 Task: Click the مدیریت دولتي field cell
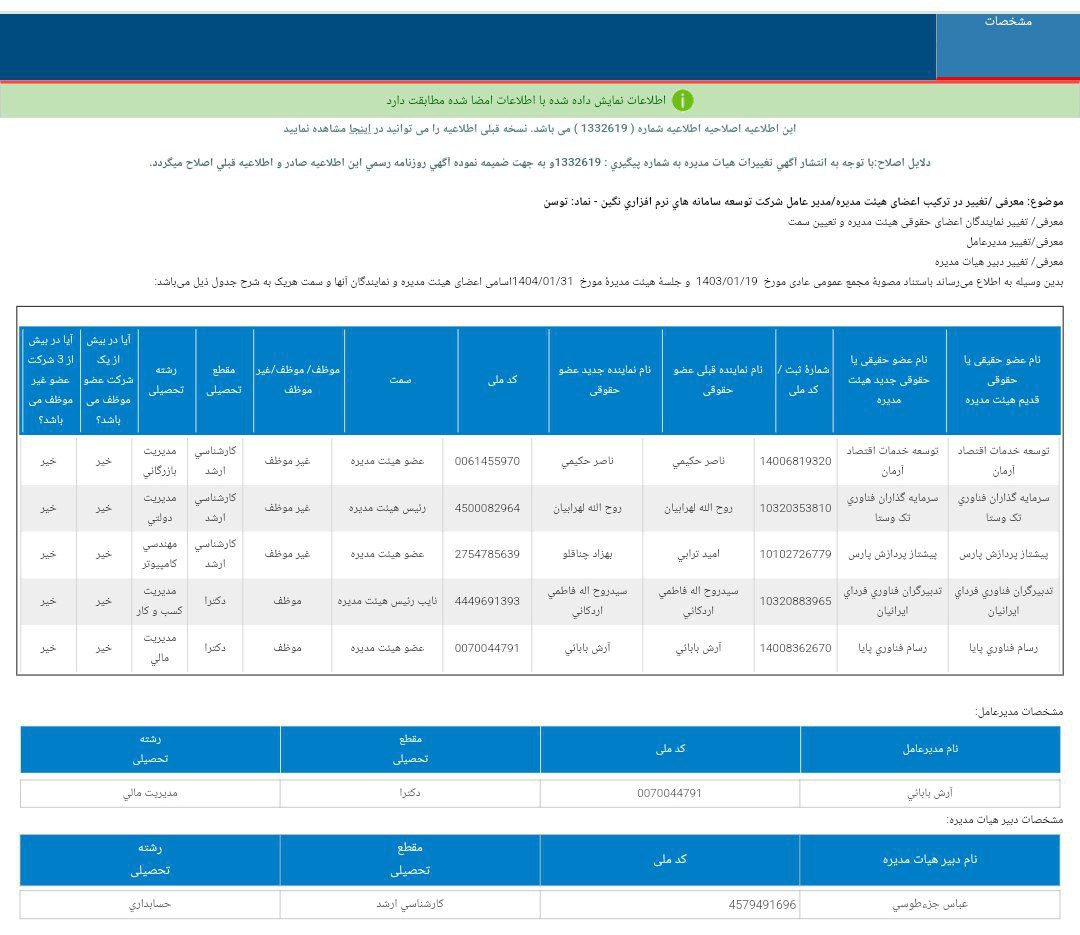pyautogui.click(x=160, y=508)
